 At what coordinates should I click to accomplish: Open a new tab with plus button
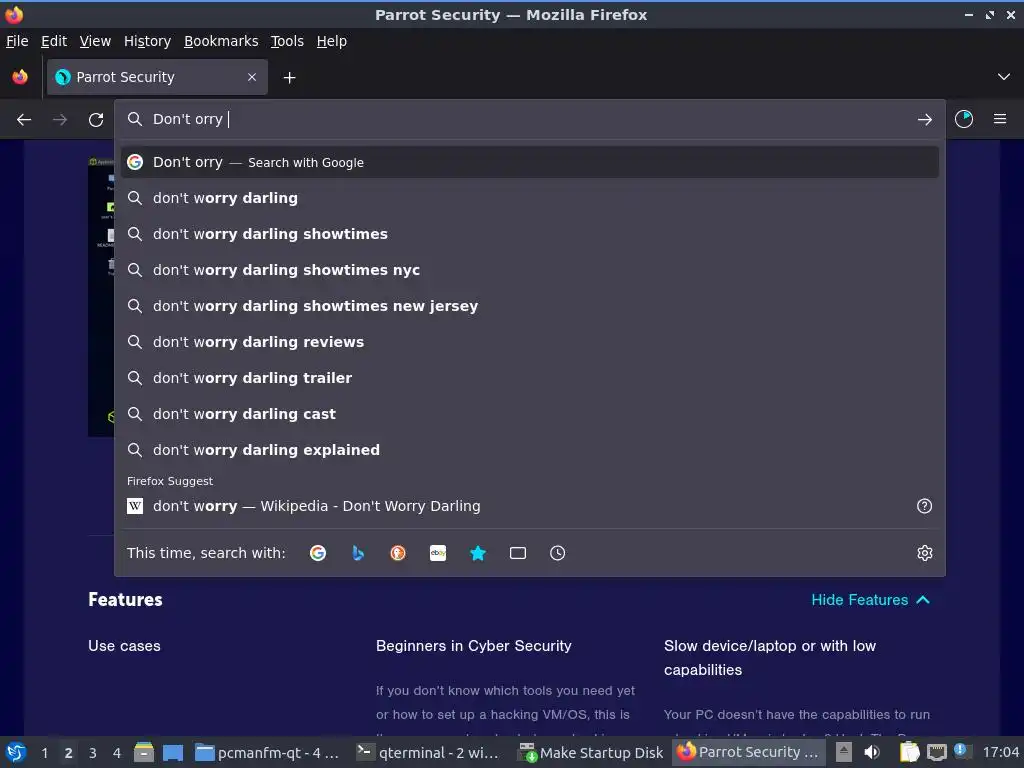[x=289, y=78]
